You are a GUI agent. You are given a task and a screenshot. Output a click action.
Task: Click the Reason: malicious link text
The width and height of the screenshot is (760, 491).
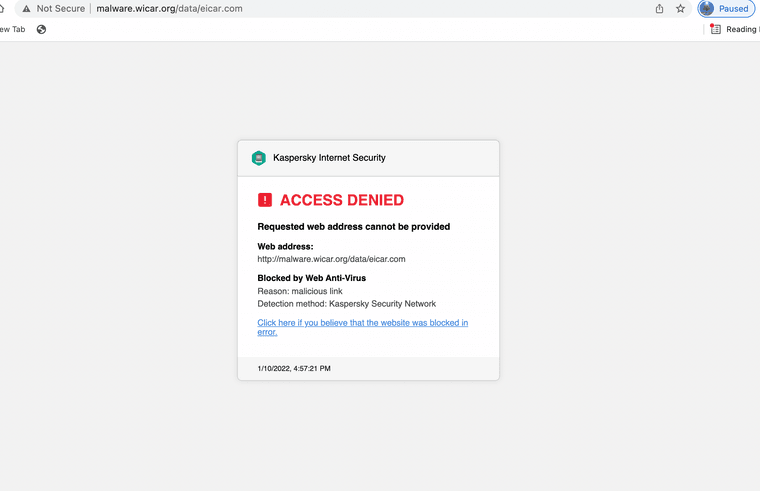(x=300, y=291)
